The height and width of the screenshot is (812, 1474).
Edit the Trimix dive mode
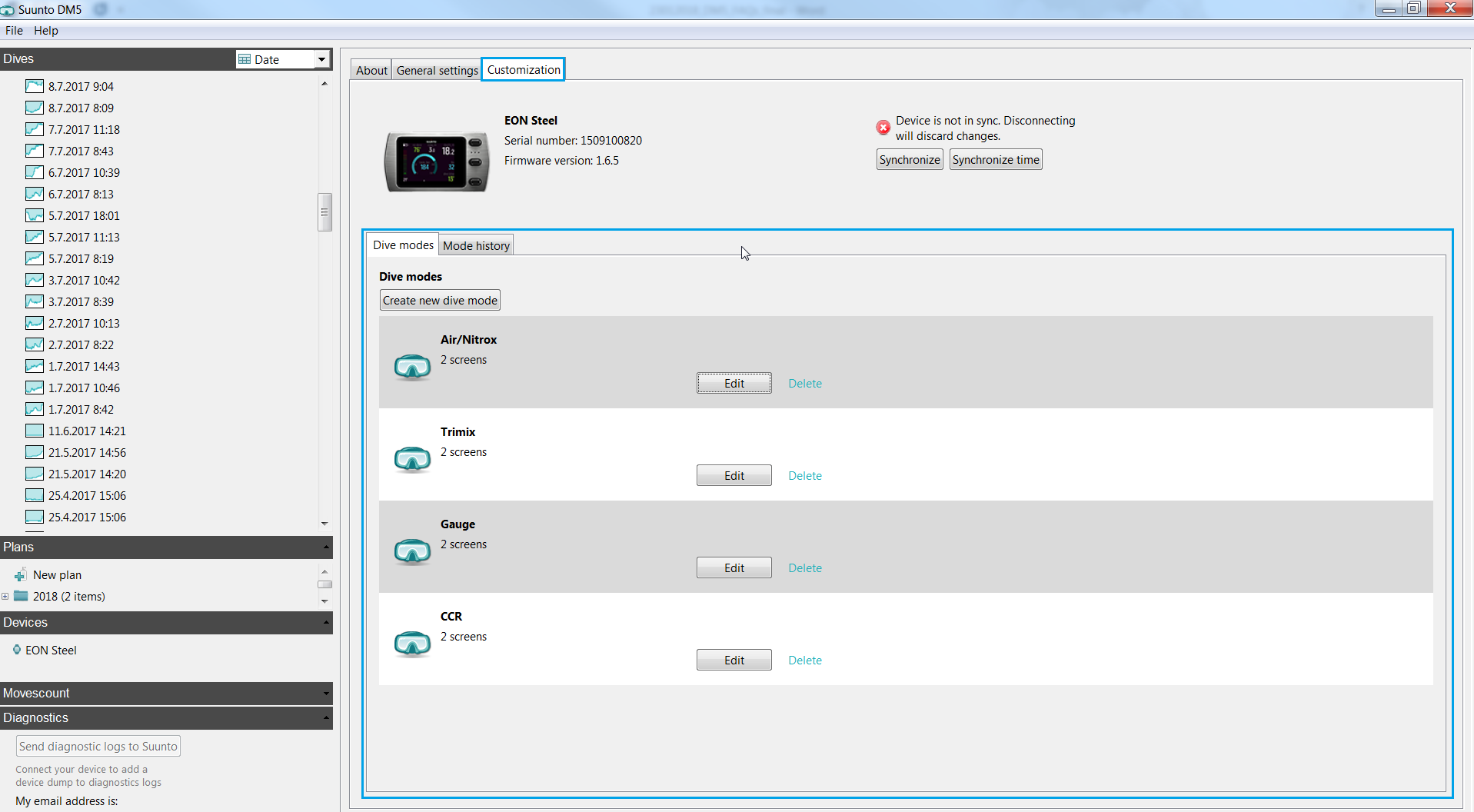(x=734, y=475)
